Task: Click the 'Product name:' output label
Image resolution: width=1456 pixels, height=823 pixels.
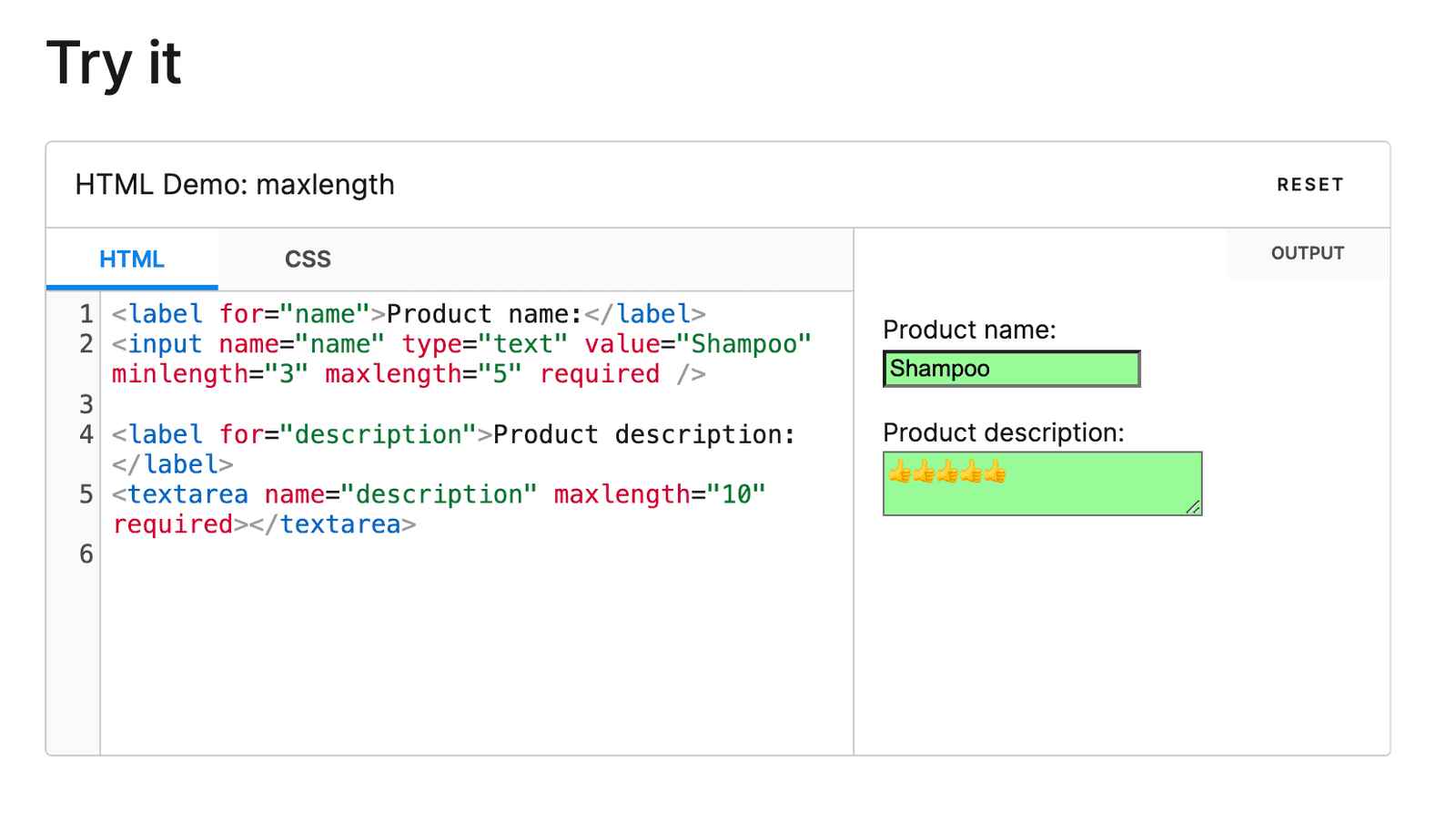Action: pos(969,330)
